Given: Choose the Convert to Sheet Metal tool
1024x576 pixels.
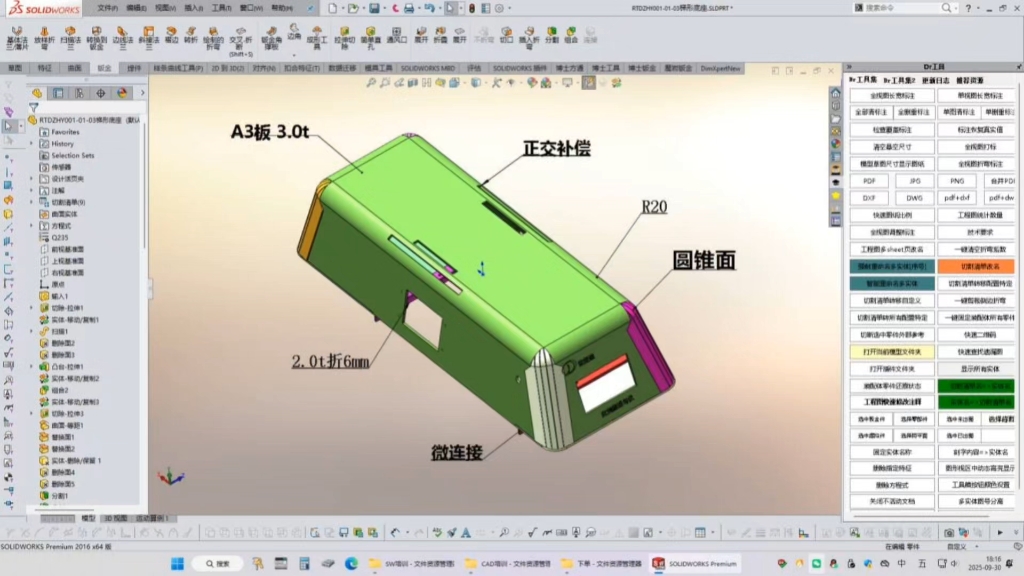Looking at the screenshot, I should pos(97,38).
